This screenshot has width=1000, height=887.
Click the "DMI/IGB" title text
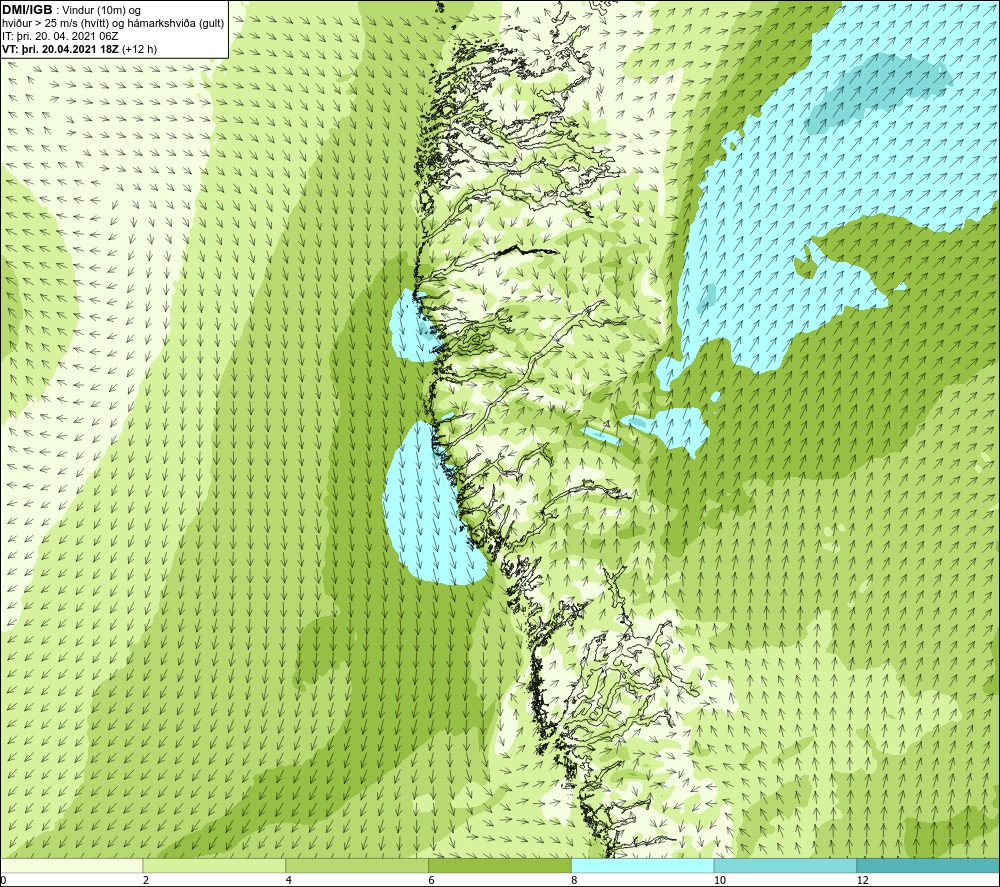tap(27, 10)
